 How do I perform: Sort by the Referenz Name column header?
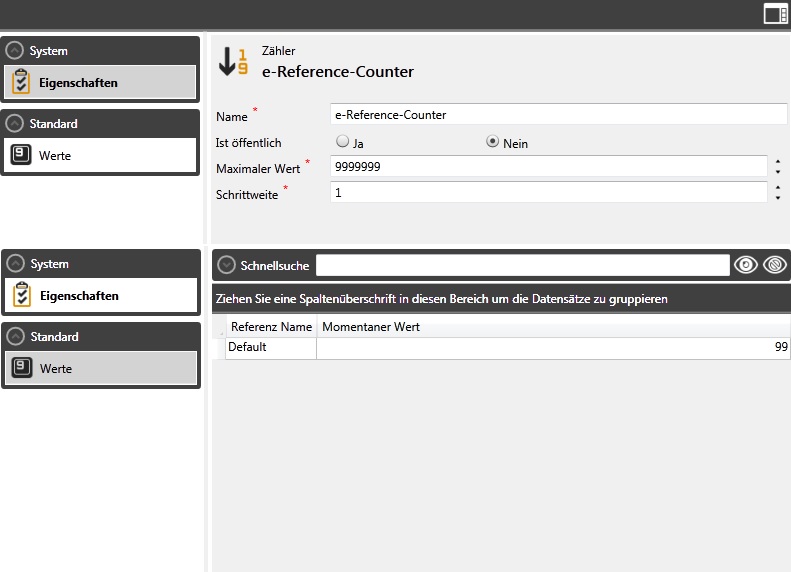(271, 327)
